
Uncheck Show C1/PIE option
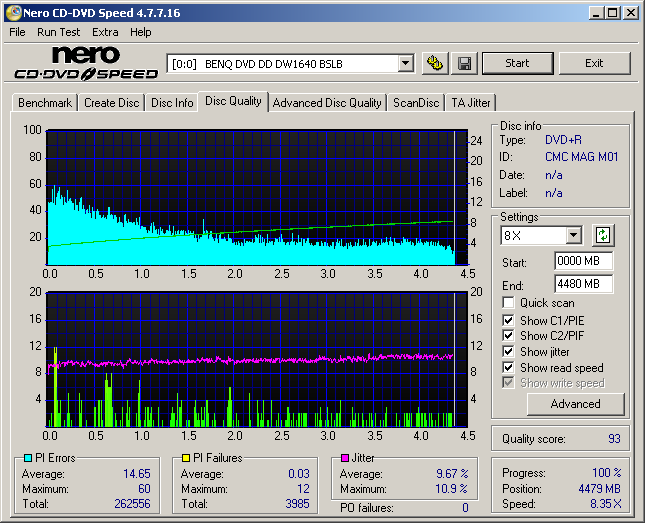[509, 320]
